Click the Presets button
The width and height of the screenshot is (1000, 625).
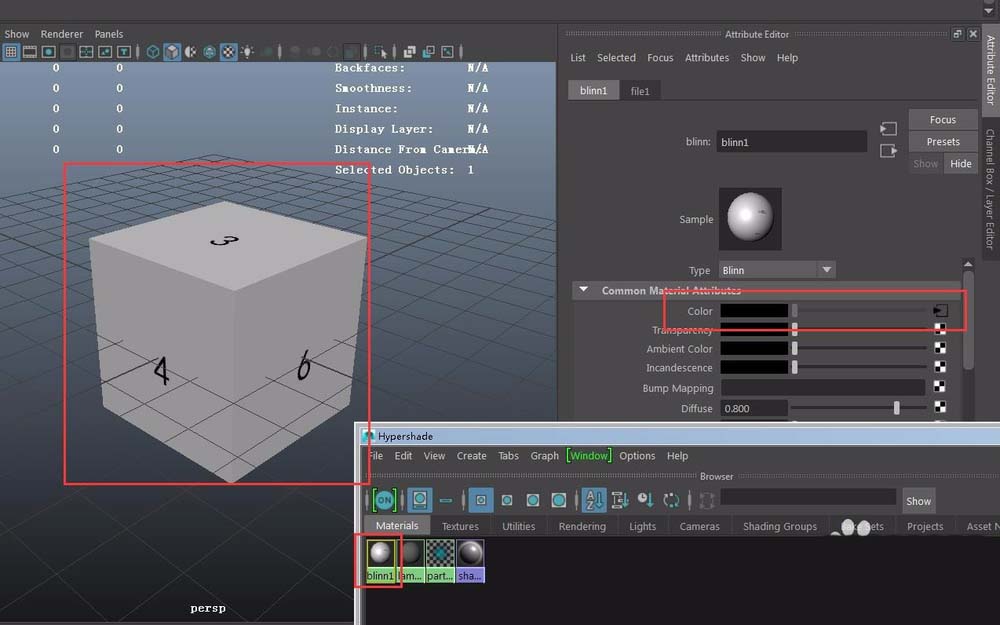tap(943, 141)
